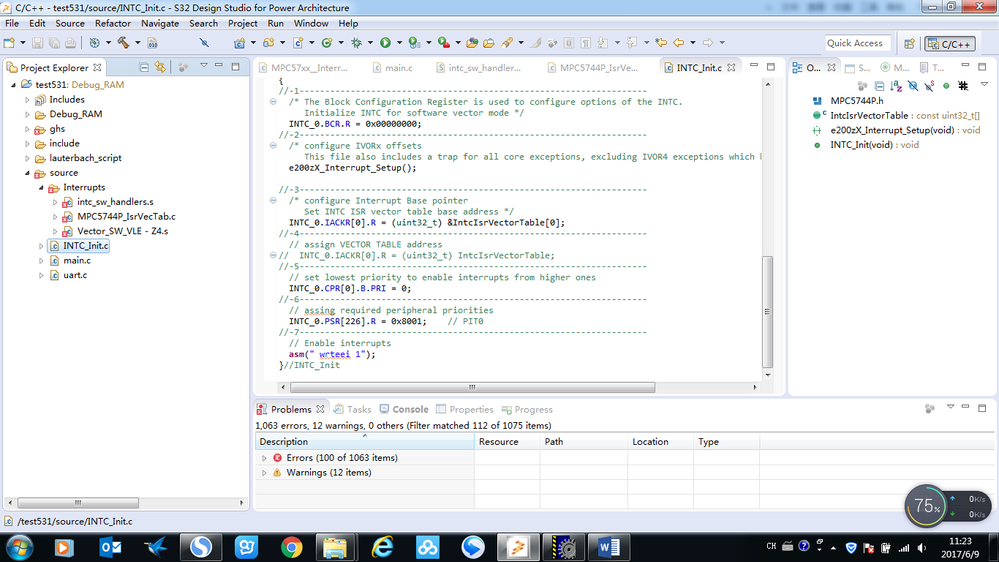Toggle Show Whitespace Characters pilcrow icon
This screenshot has height=562, width=999.
586,43
